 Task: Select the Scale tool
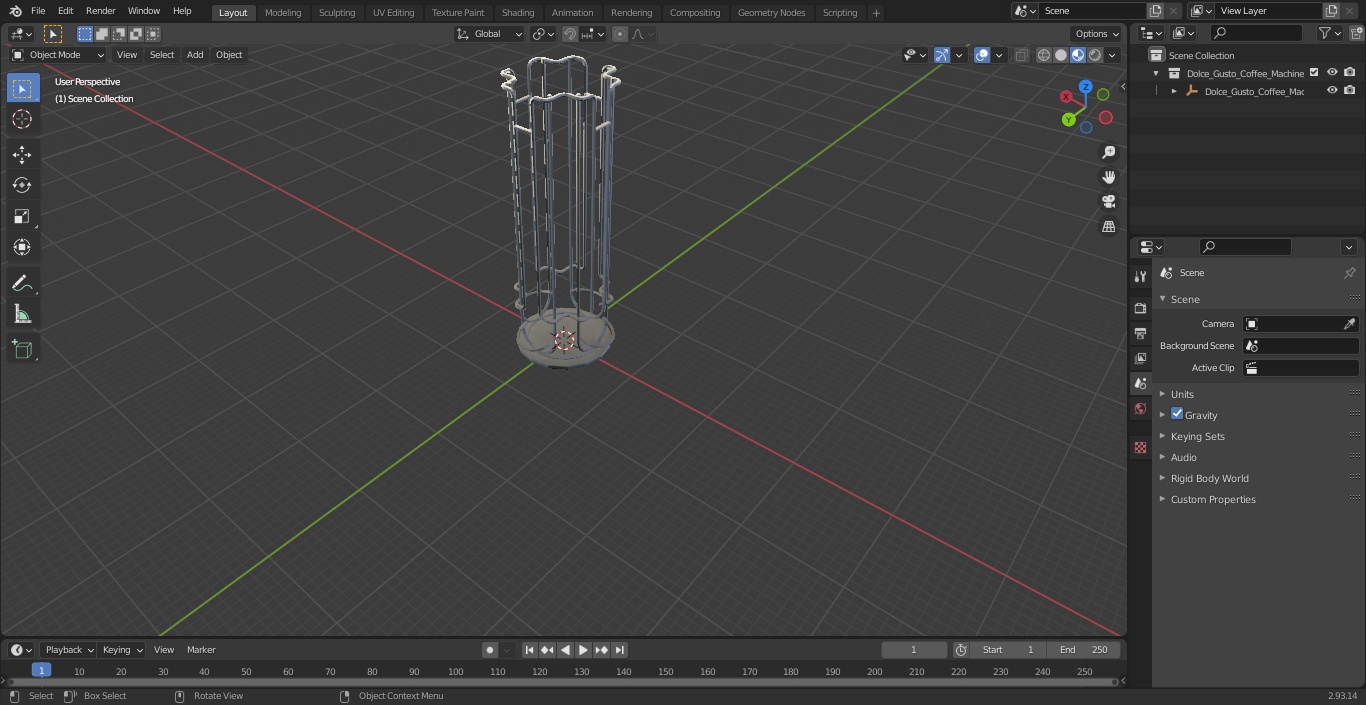(22, 216)
